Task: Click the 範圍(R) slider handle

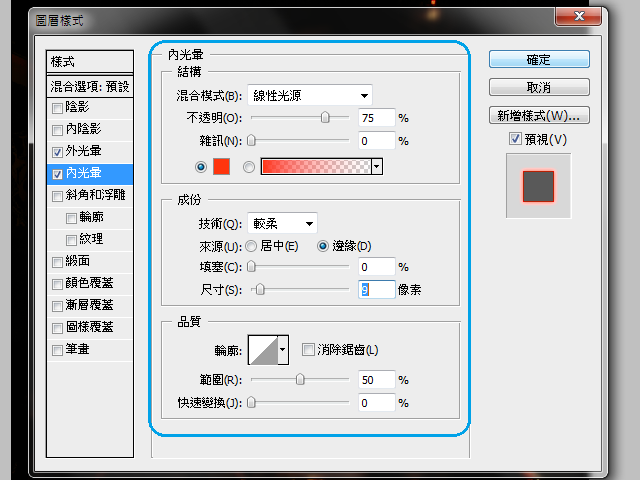Action: 300,380
